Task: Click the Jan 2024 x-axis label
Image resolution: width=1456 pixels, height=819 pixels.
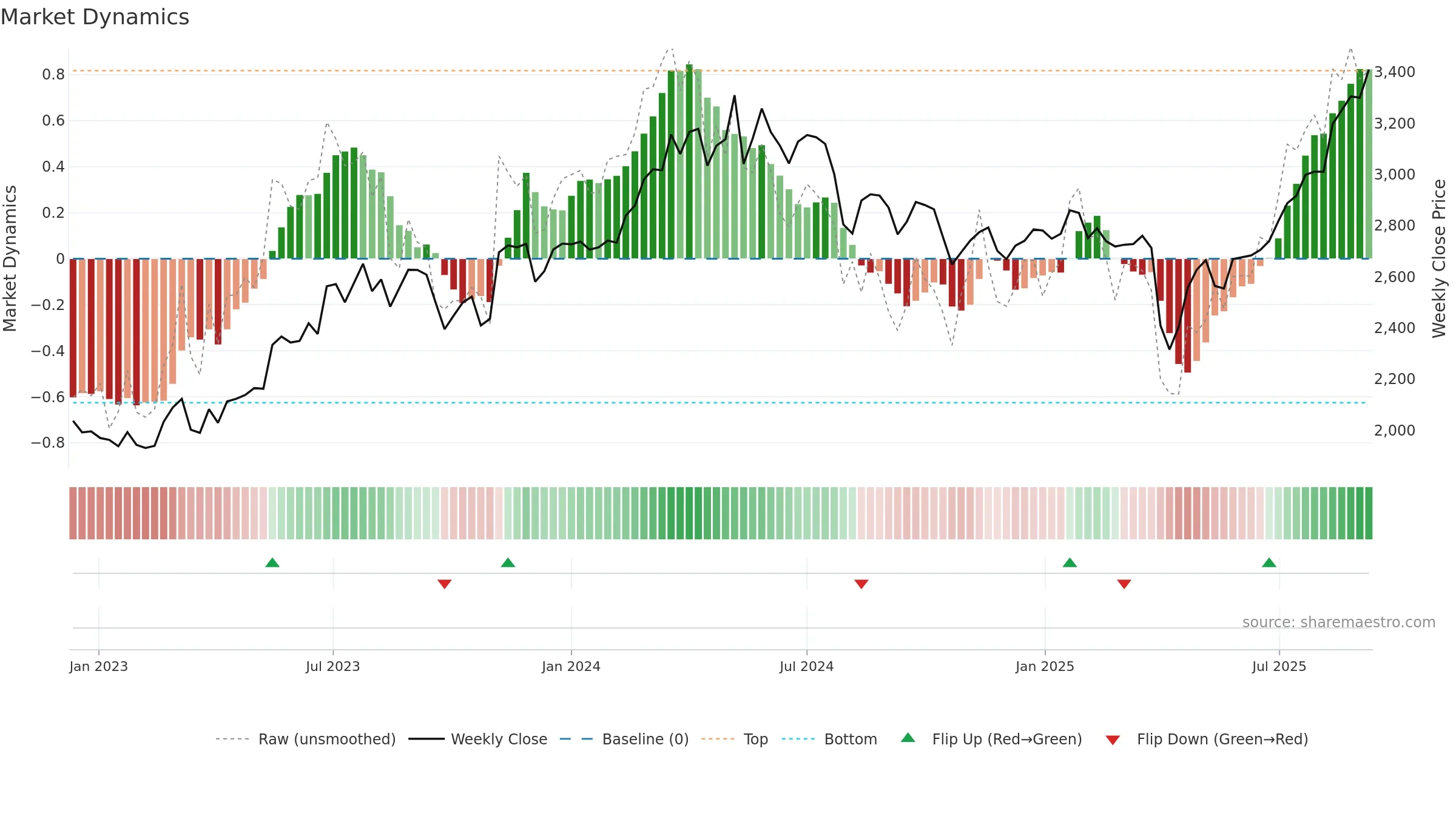Action: tap(571, 666)
